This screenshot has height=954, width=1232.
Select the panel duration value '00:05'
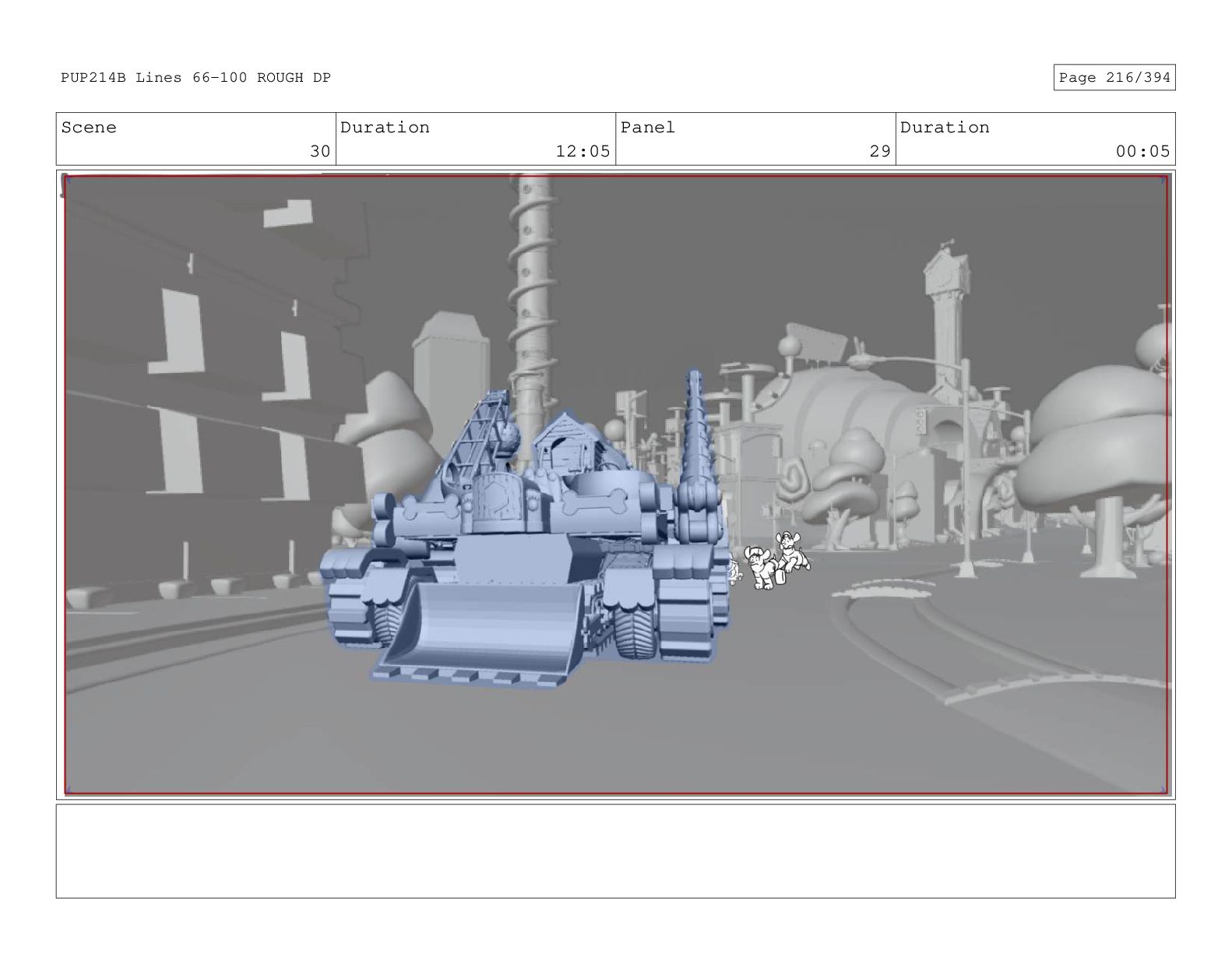click(x=1142, y=151)
